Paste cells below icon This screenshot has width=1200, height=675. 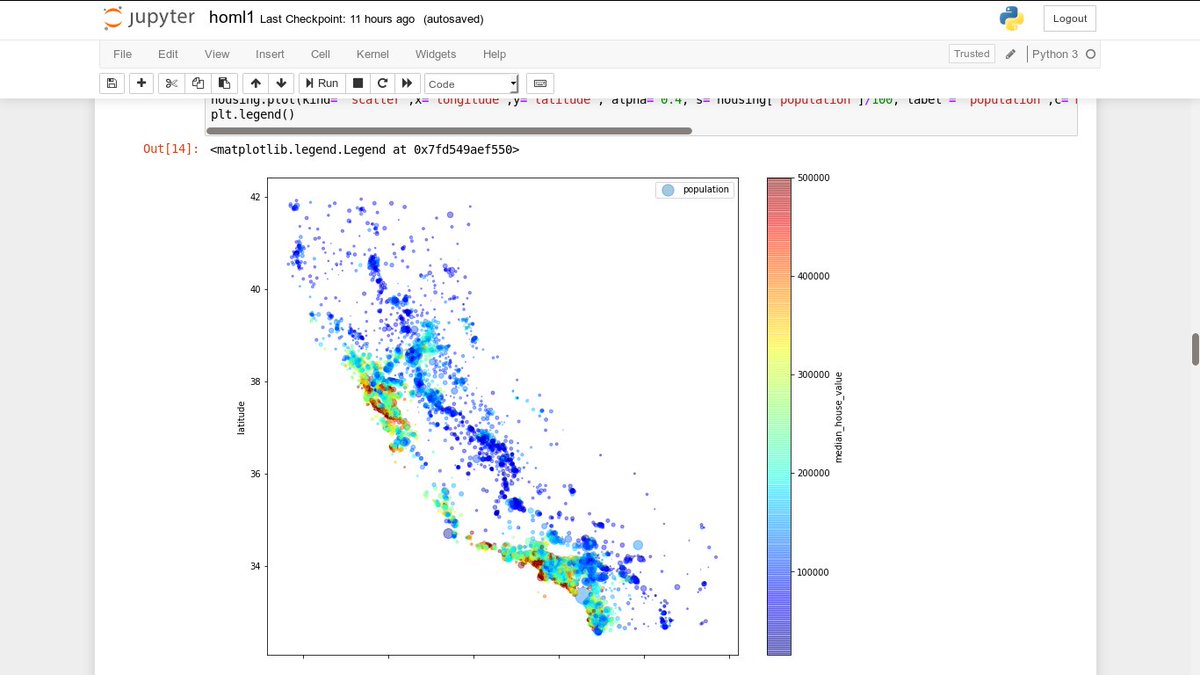click(x=224, y=83)
